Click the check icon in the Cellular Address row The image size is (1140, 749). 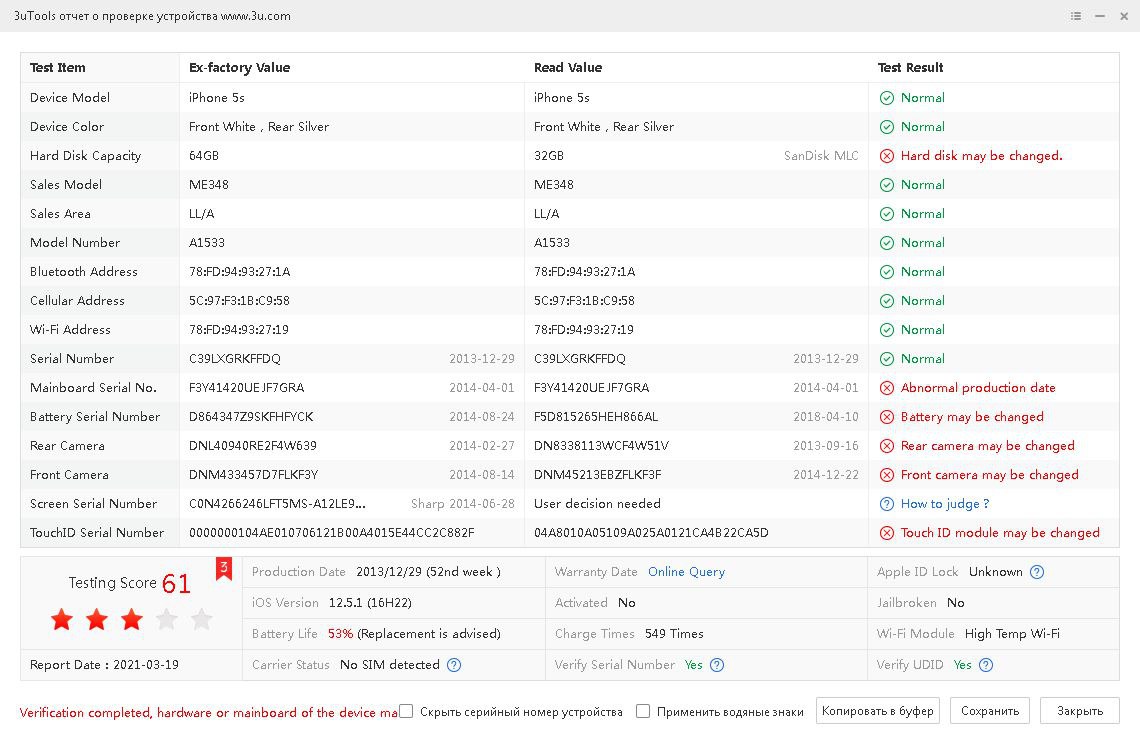tap(886, 302)
